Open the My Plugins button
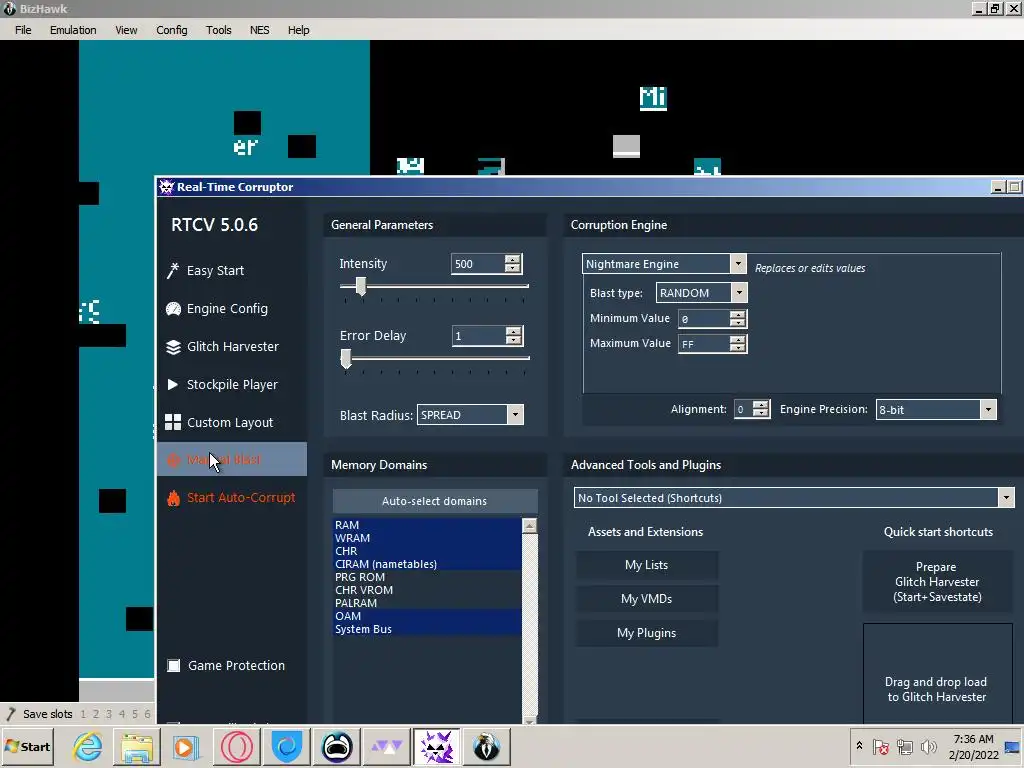1024x768 pixels. (x=647, y=633)
